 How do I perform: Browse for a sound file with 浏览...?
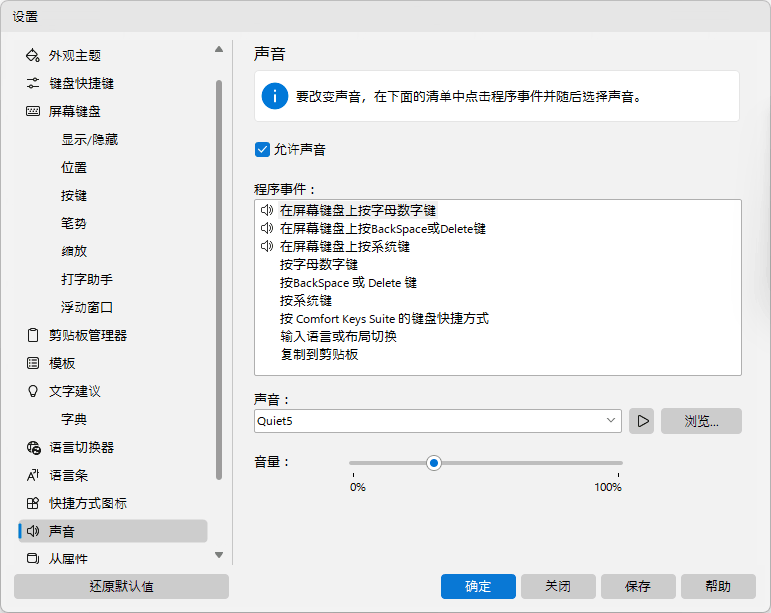(701, 421)
